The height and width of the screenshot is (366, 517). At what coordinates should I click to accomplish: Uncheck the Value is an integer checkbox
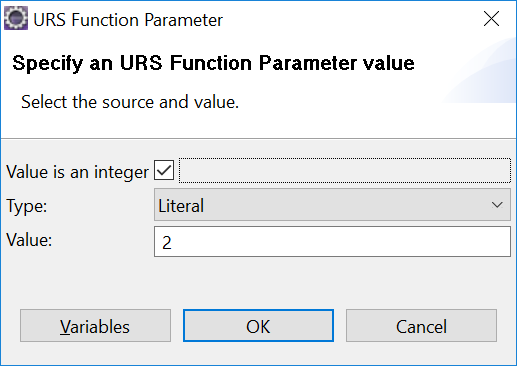point(164,170)
